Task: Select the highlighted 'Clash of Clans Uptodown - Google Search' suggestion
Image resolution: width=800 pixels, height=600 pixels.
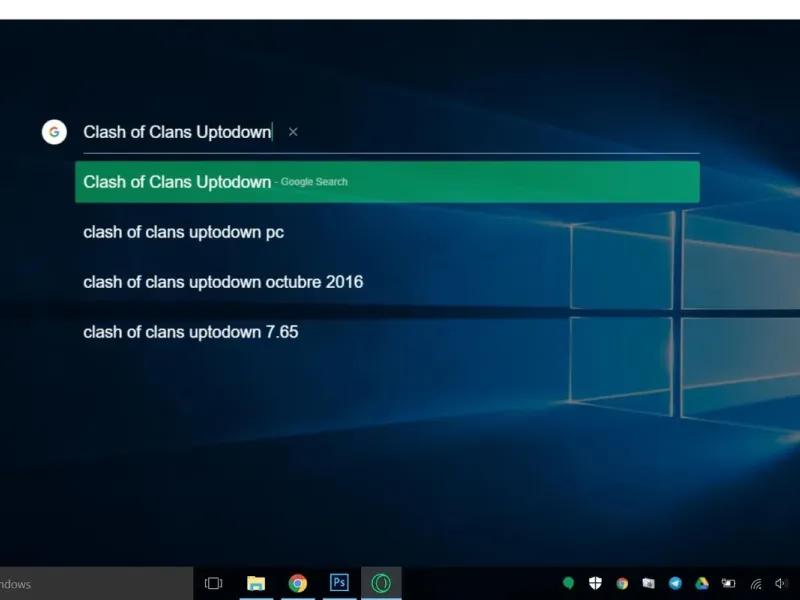Action: click(x=387, y=182)
